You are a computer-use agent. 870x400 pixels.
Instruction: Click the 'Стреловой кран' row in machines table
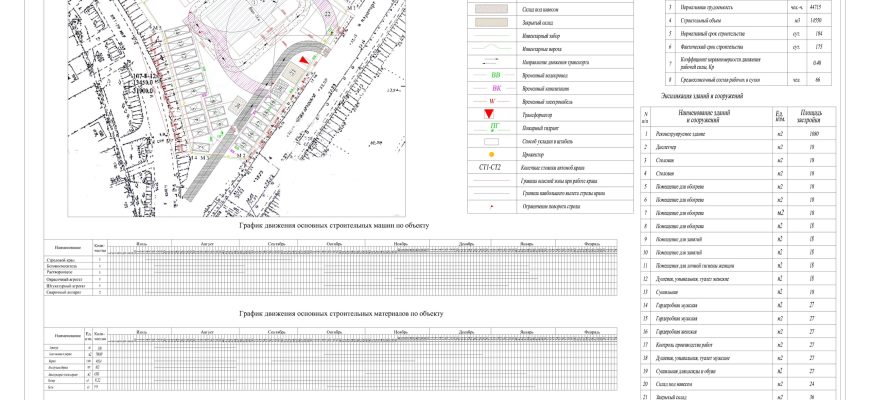tap(62, 260)
